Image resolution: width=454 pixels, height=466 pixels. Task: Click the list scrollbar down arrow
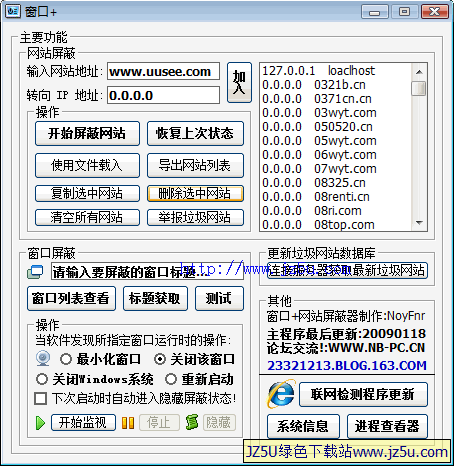(419, 223)
